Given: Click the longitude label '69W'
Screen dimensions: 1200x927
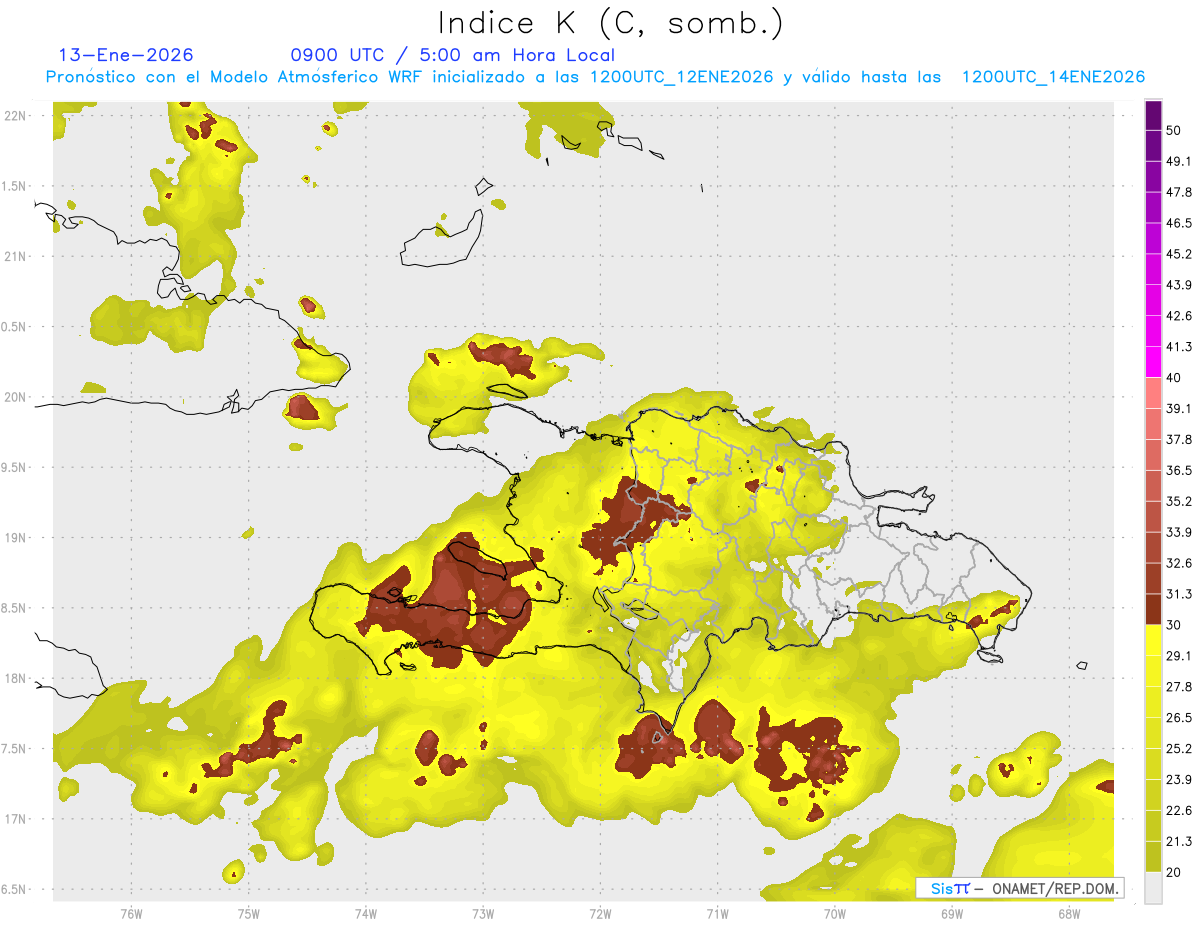Looking at the screenshot, I should pyautogui.click(x=952, y=914).
